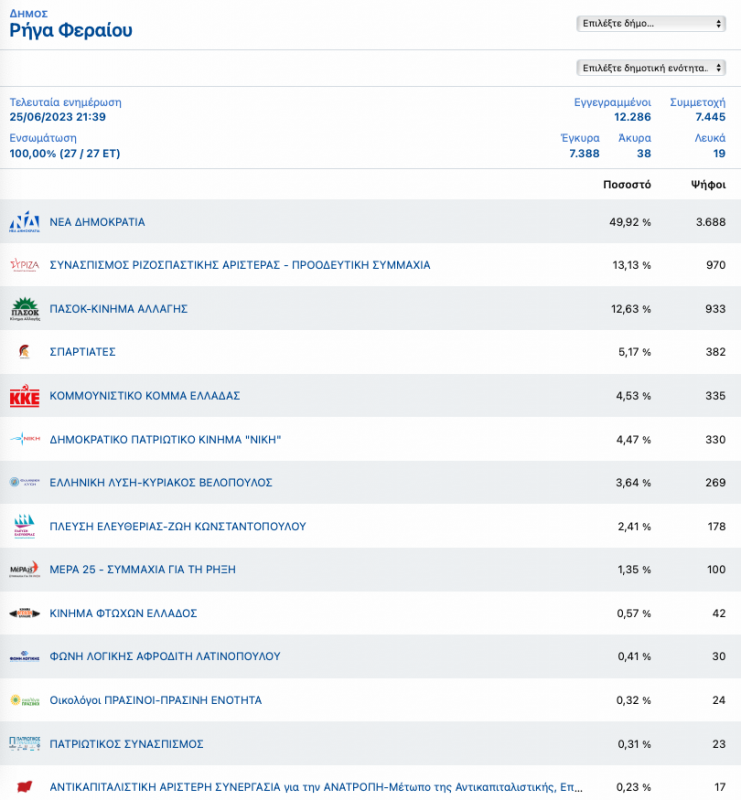Click the 'Συμμετοχή' label

click(697, 103)
